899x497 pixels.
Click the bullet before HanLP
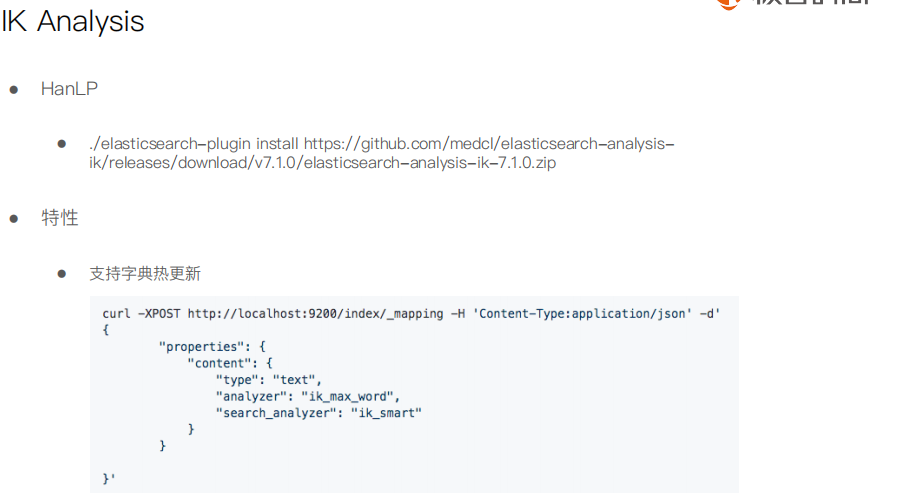[14, 89]
